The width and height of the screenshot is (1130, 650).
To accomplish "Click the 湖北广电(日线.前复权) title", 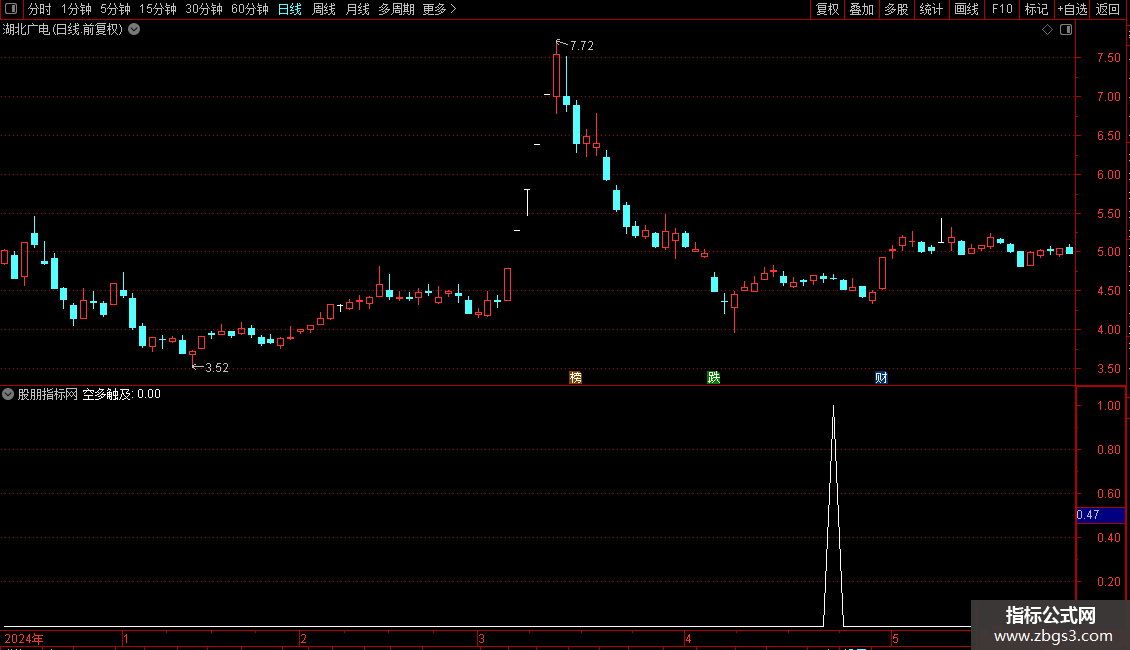I will point(63,30).
